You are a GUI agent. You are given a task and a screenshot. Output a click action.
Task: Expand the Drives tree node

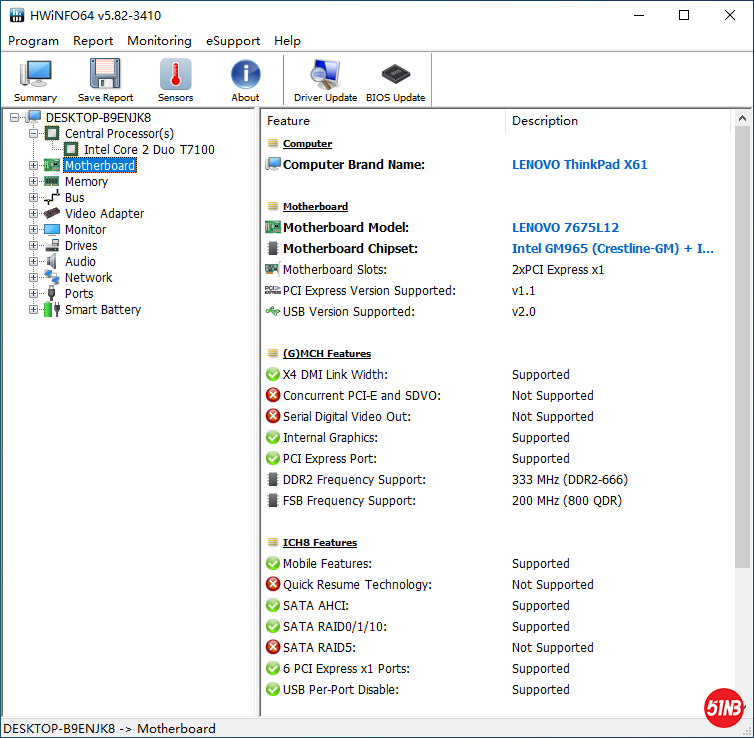point(33,246)
